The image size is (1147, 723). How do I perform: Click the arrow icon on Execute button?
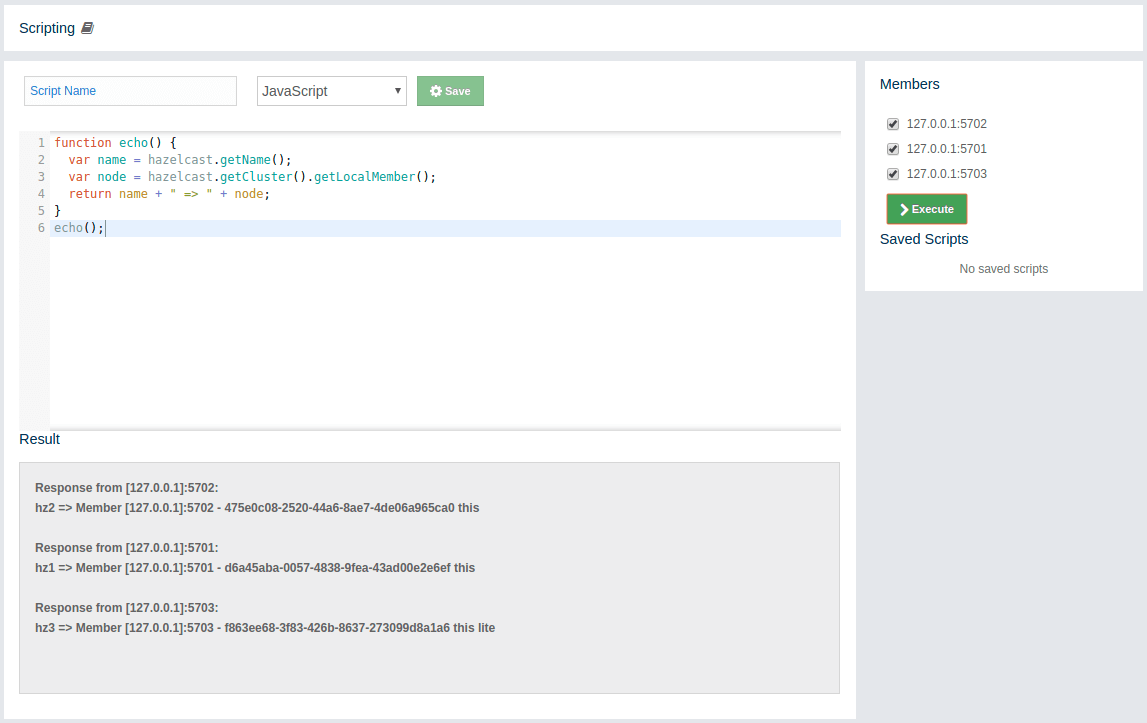[x=903, y=210]
